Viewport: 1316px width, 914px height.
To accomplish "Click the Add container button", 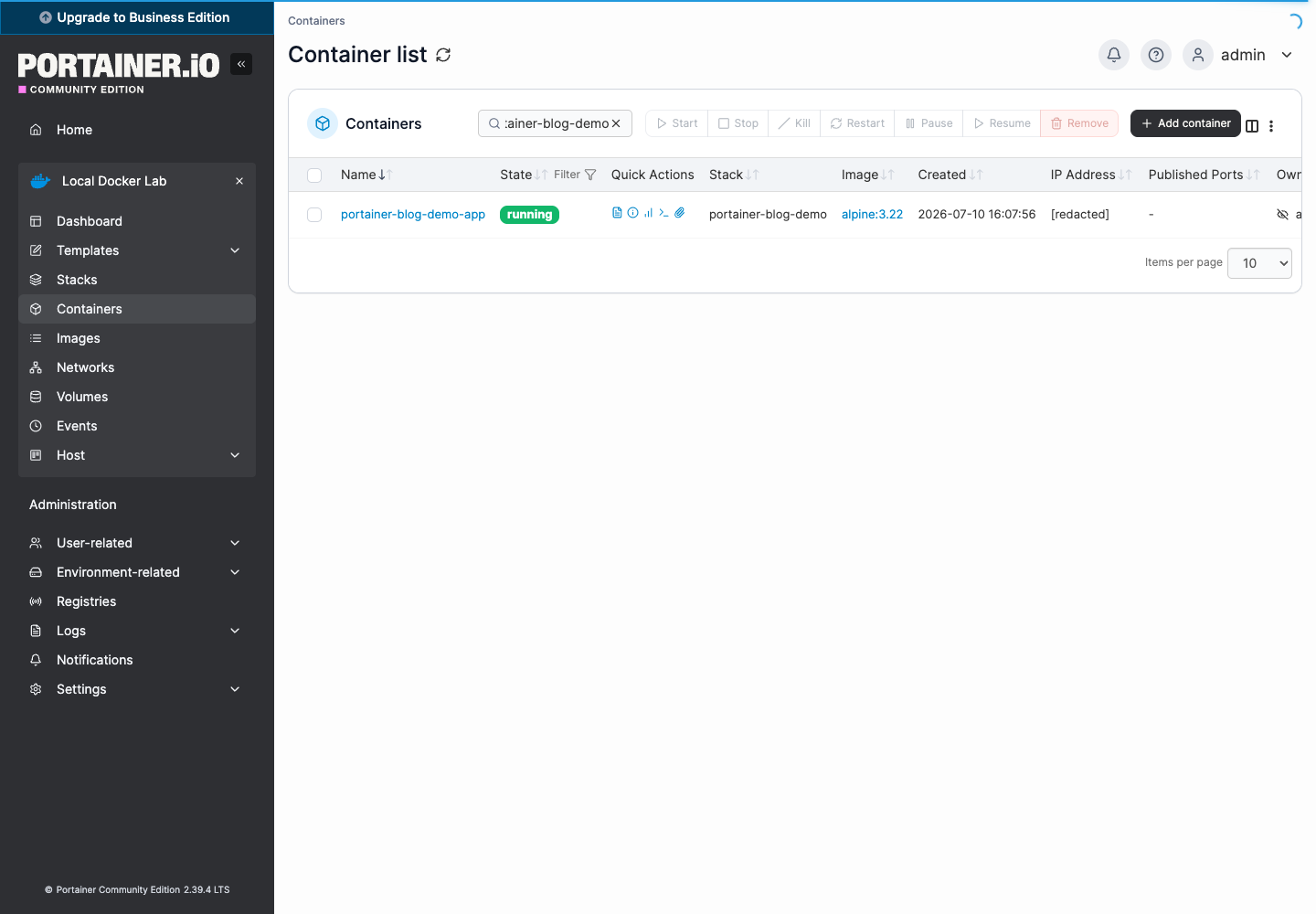I will point(1185,123).
